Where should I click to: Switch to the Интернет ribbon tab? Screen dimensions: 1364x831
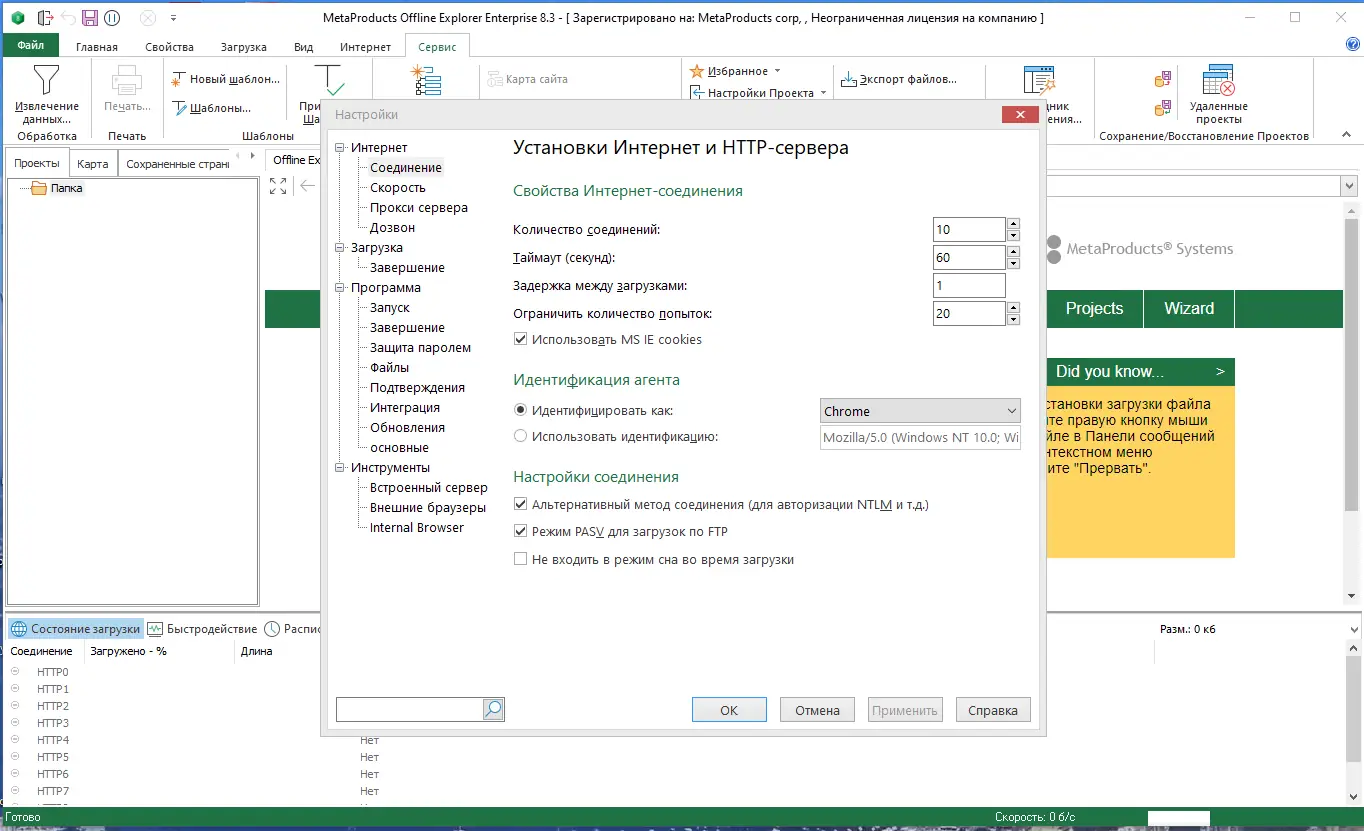(x=366, y=47)
